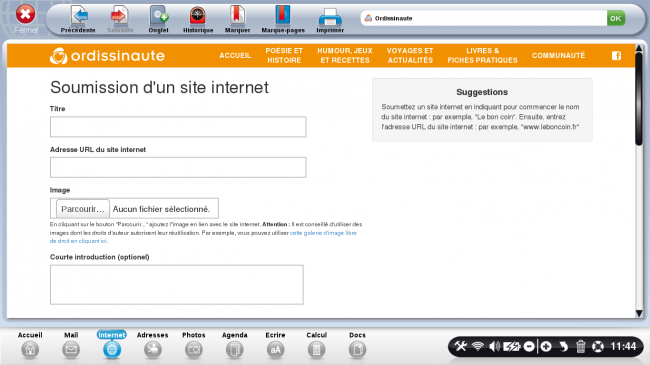The image size is (650, 365).
Task: Open the Historique browsing history
Action: click(198, 19)
